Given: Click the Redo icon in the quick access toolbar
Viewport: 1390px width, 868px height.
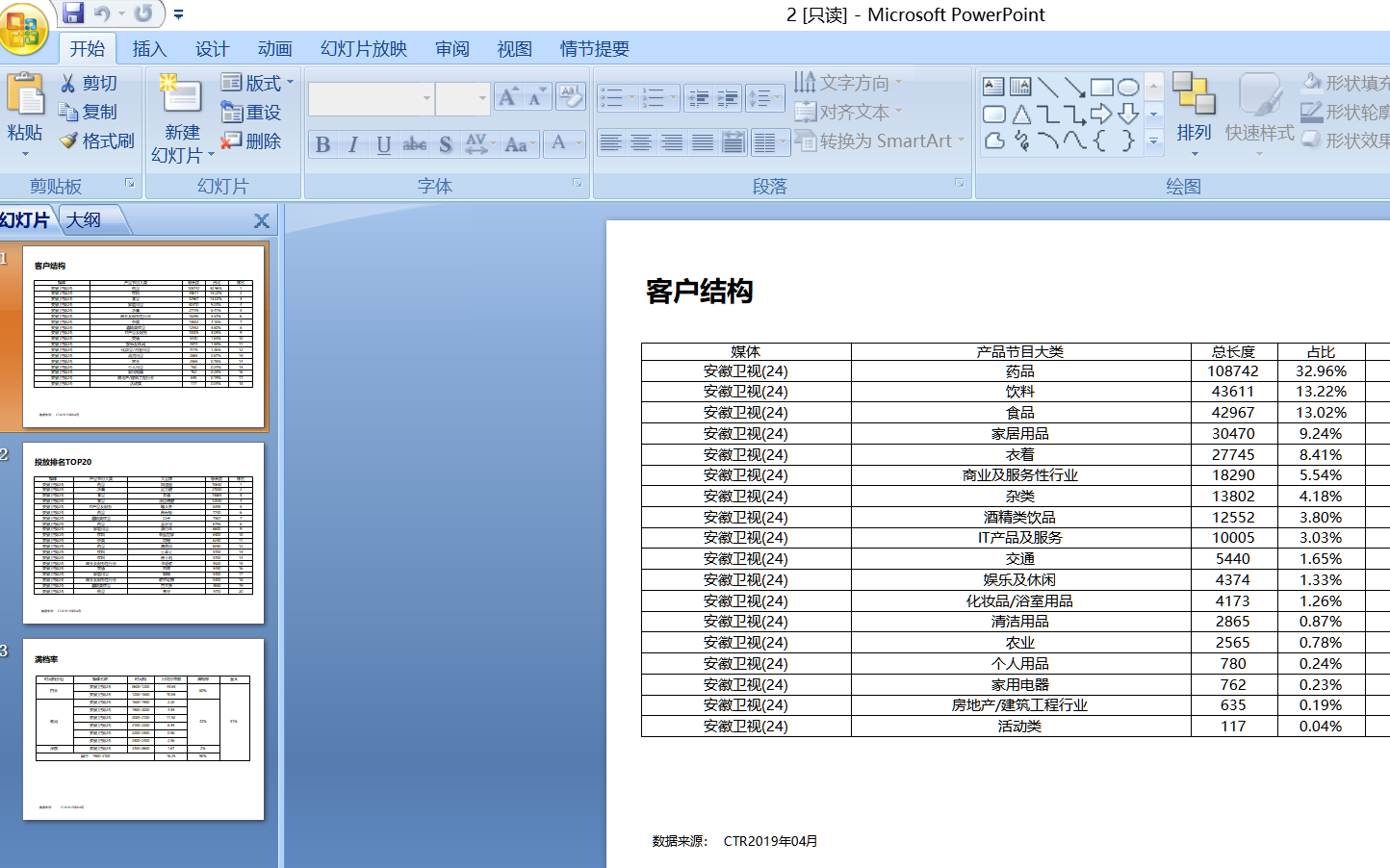Looking at the screenshot, I should click(143, 13).
